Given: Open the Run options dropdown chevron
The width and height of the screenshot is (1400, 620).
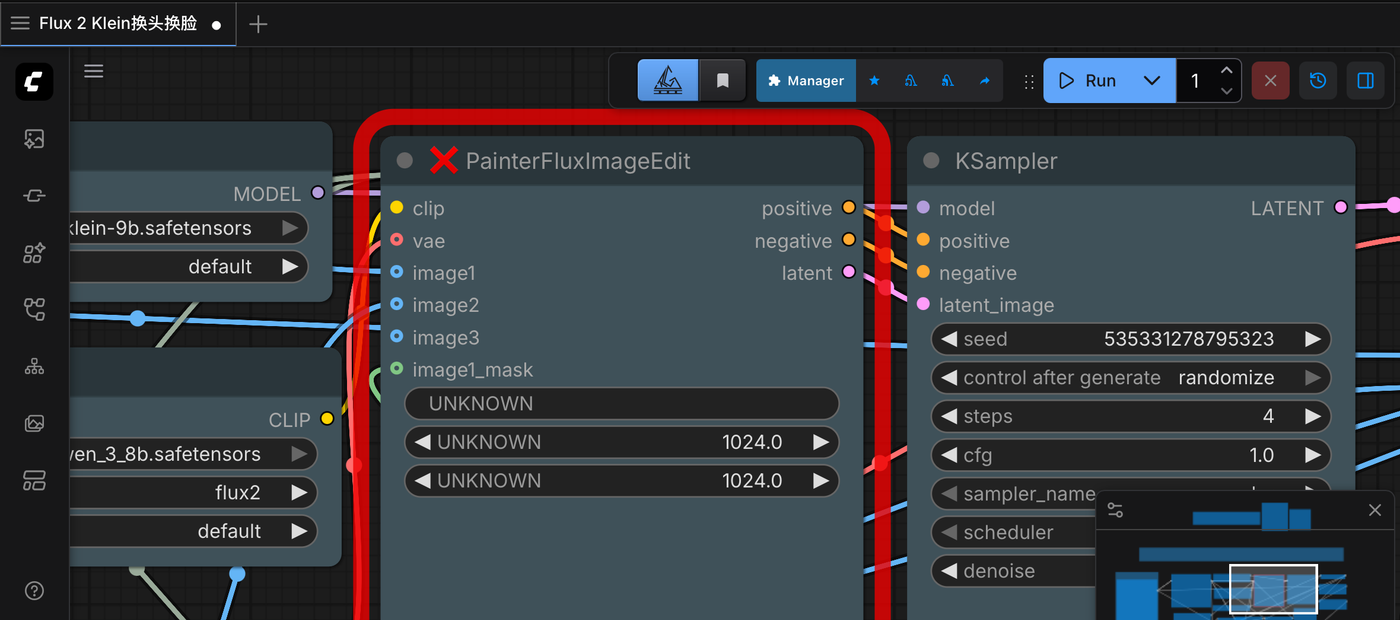Looking at the screenshot, I should point(1152,81).
